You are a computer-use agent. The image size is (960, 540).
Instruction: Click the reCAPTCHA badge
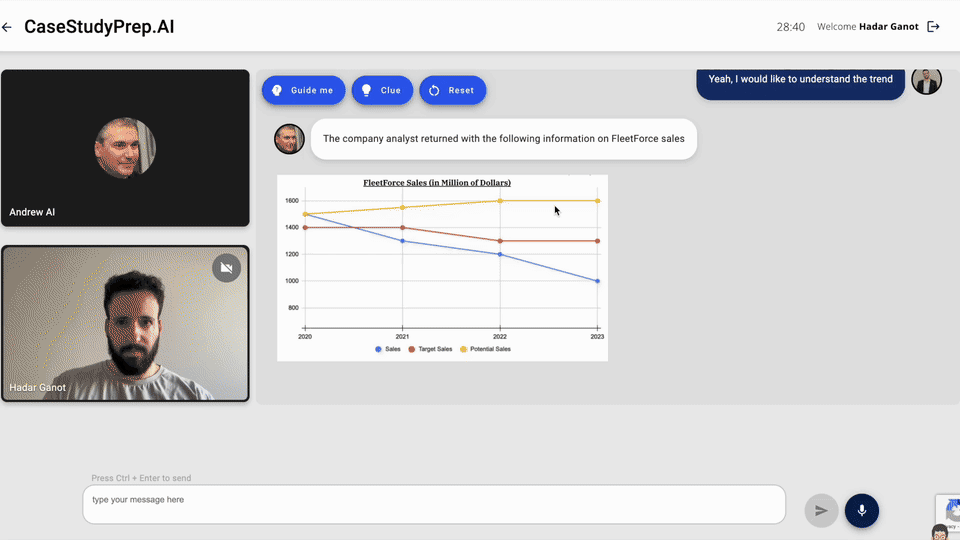946,508
